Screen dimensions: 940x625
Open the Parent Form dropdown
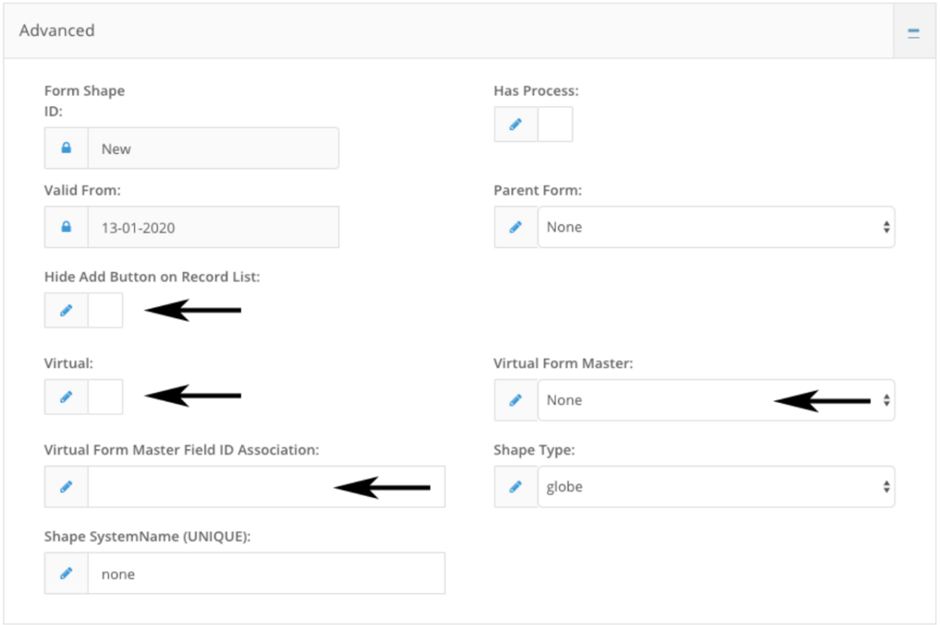point(716,227)
